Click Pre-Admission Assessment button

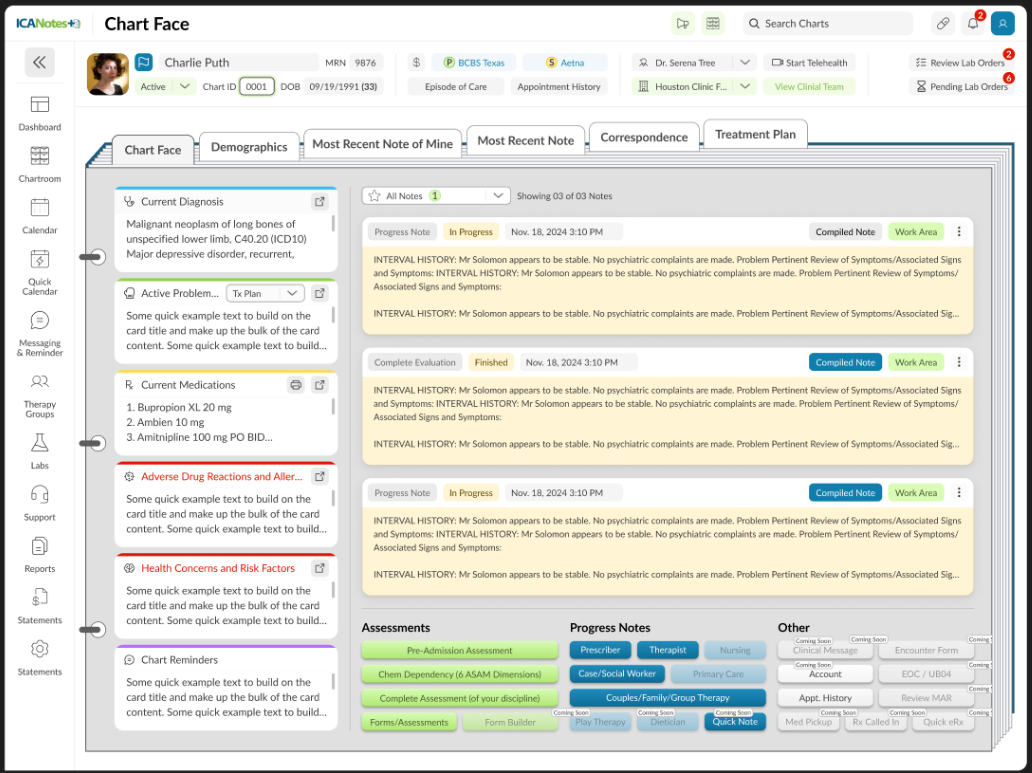click(x=459, y=651)
